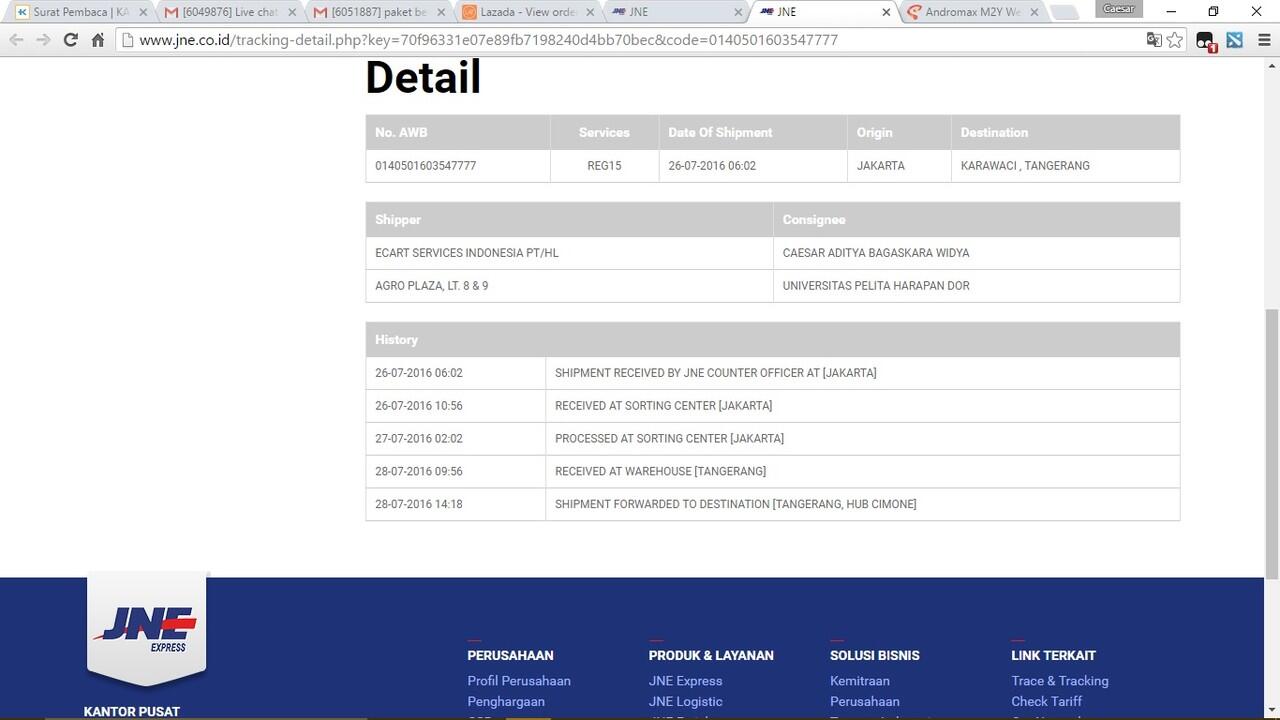Open the extension icon with red badge
Screen dimensions: 1280x720
(1205, 41)
